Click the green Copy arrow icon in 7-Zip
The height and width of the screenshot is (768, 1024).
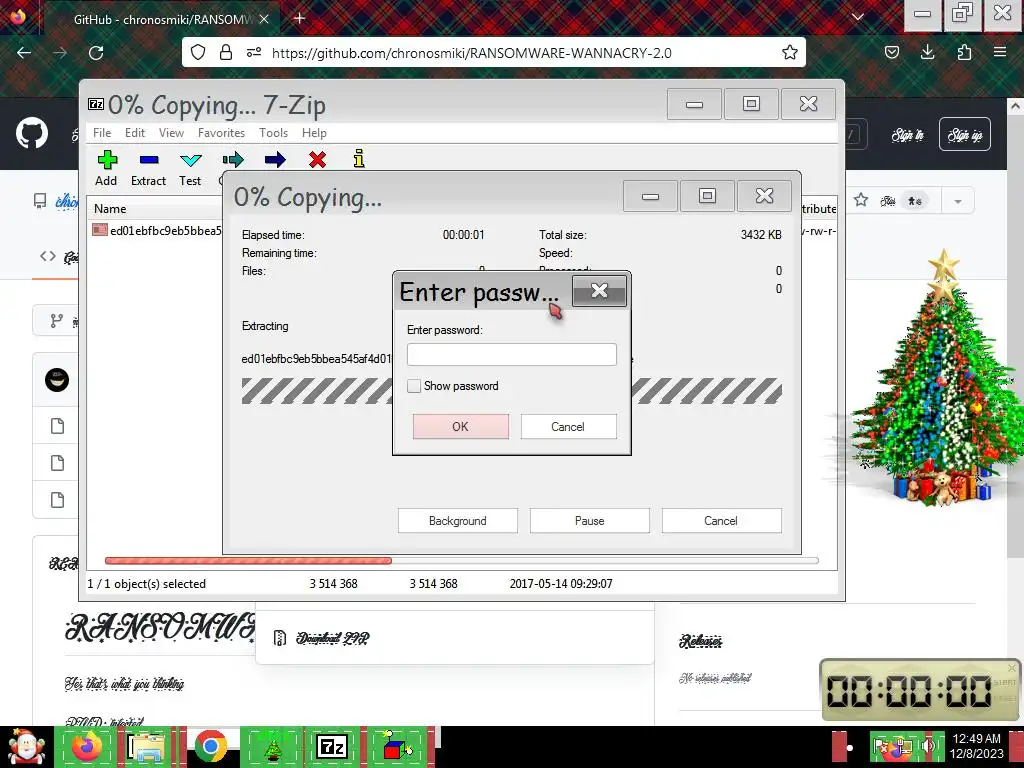pos(232,159)
